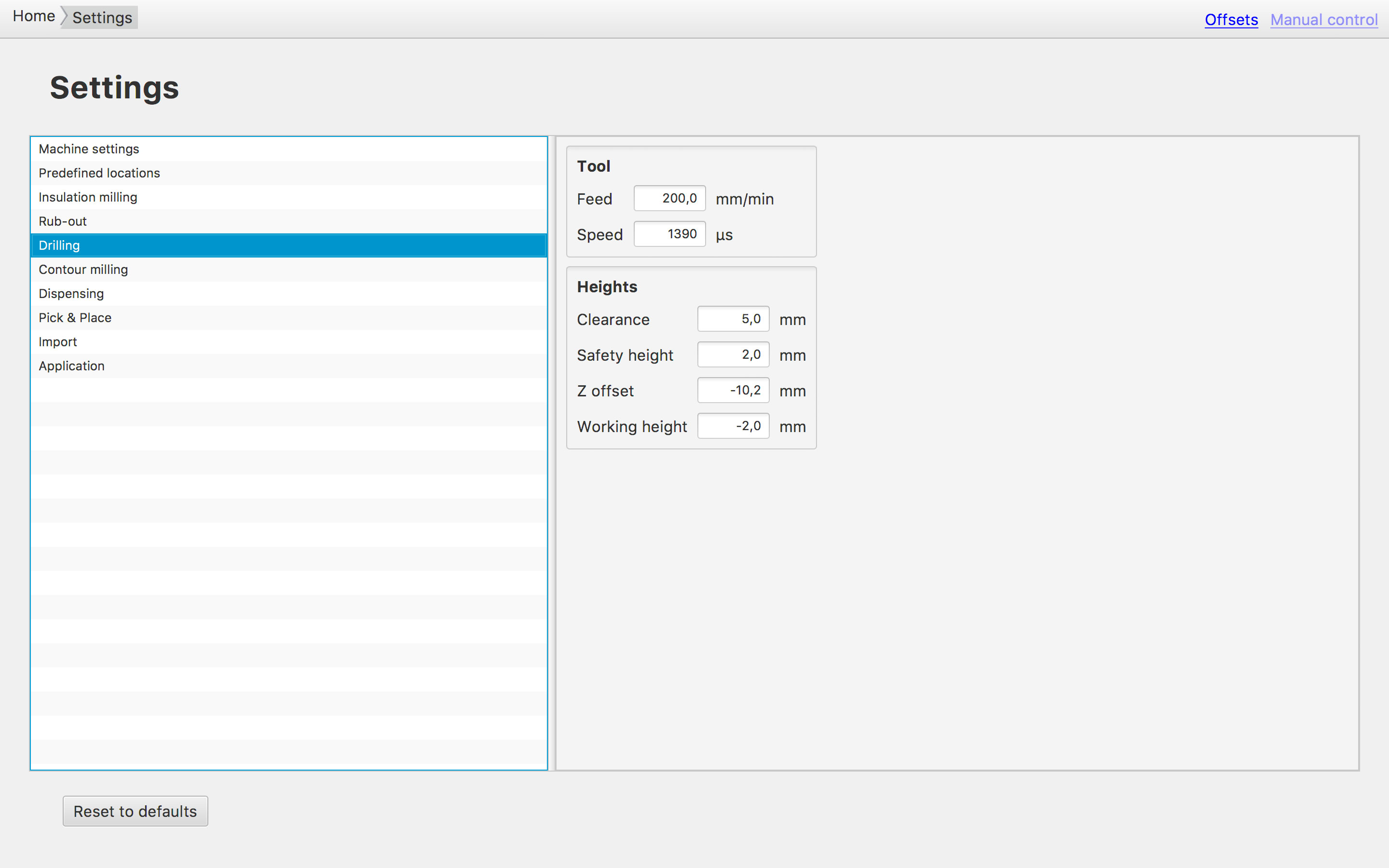The height and width of the screenshot is (868, 1389).
Task: Click the Feed input field
Action: tap(669, 199)
